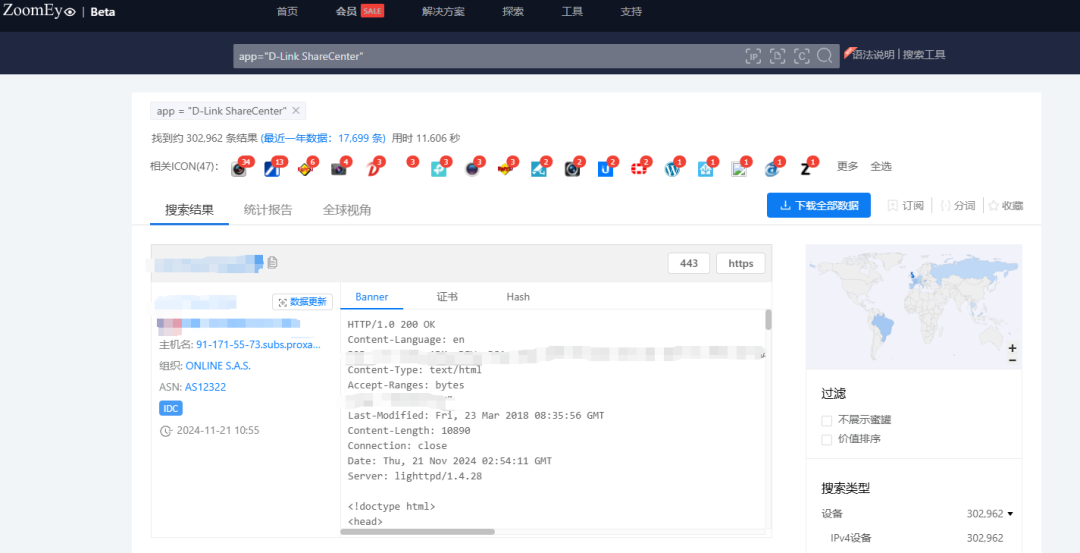Image resolution: width=1080 pixels, height=553 pixels.
Task: Click the magnifier search icon
Action: coord(824,56)
